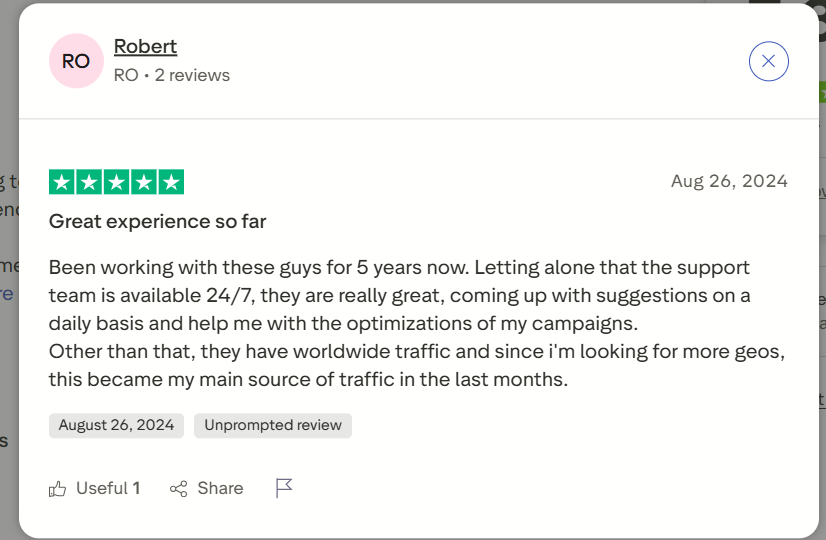This screenshot has width=826, height=540.
Task: Click the "August 26, 2024" date badge
Action: click(x=116, y=425)
